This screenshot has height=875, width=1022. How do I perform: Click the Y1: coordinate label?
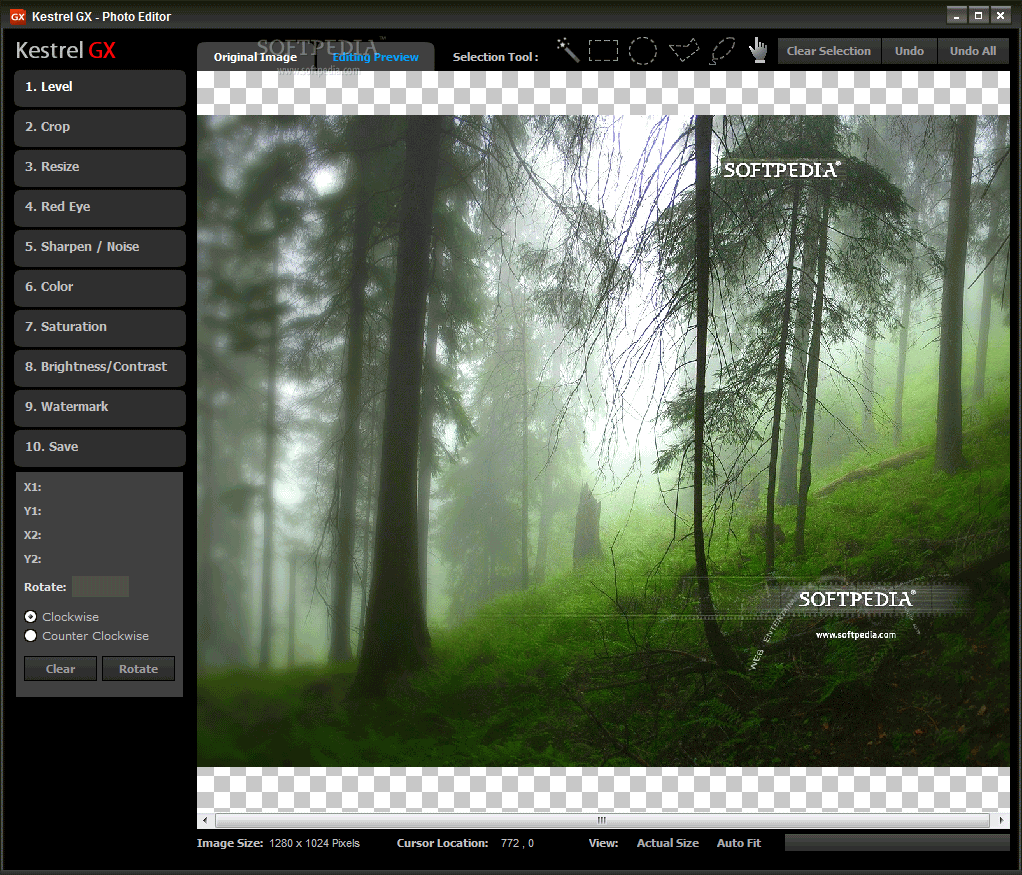click(33, 511)
